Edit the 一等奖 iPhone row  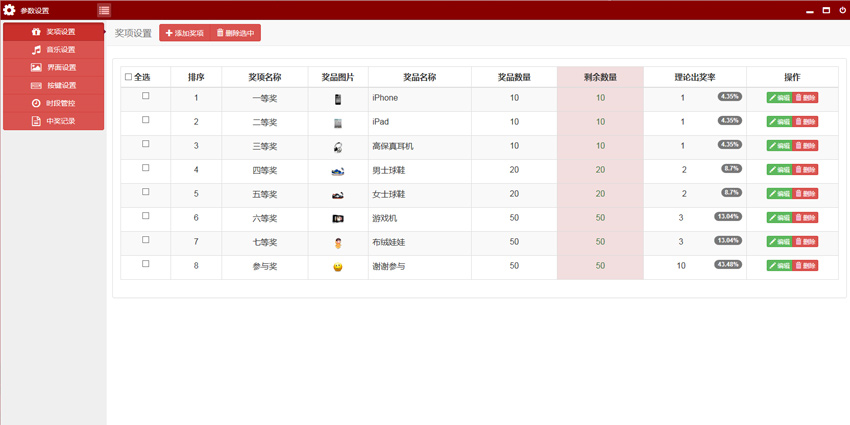pyautogui.click(x=780, y=98)
